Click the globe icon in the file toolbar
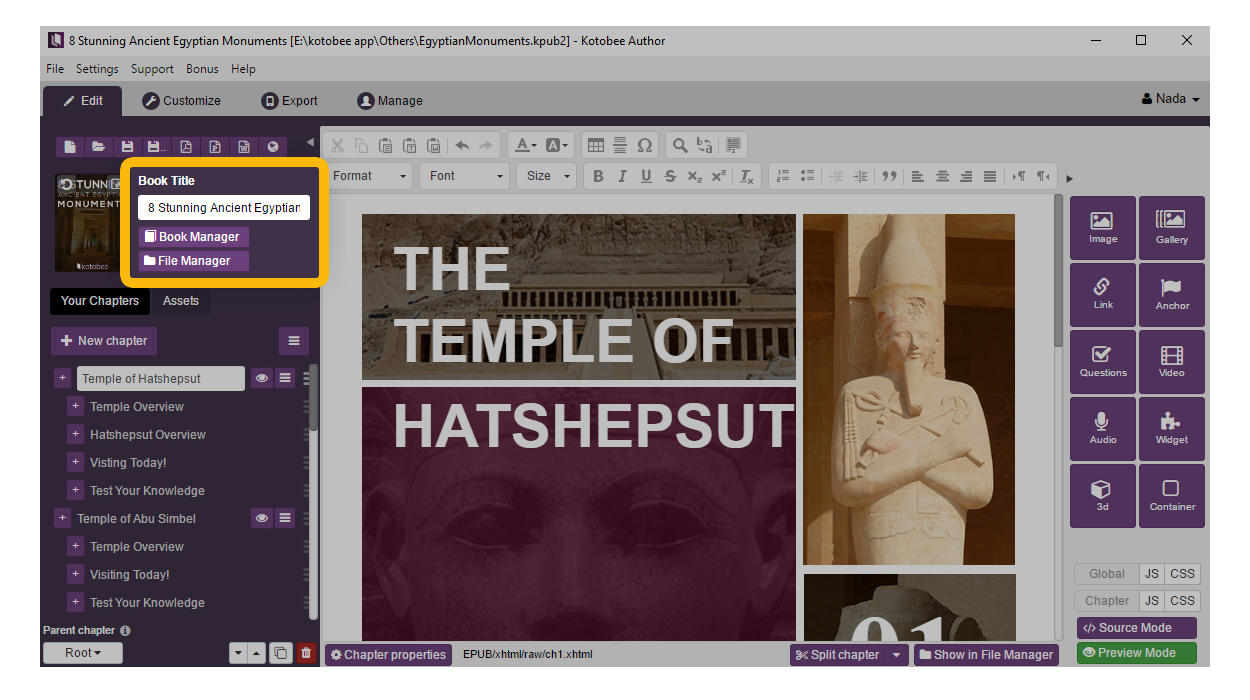This screenshot has height=700, width=1250. (x=273, y=147)
